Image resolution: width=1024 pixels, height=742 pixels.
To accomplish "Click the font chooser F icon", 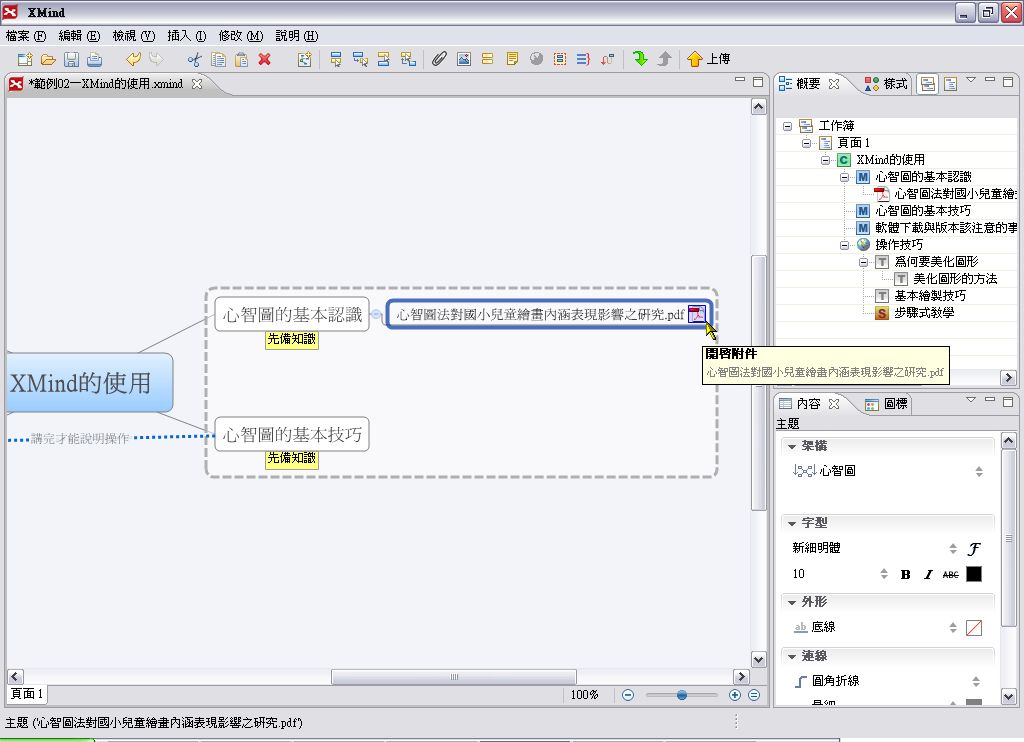I will (x=974, y=549).
